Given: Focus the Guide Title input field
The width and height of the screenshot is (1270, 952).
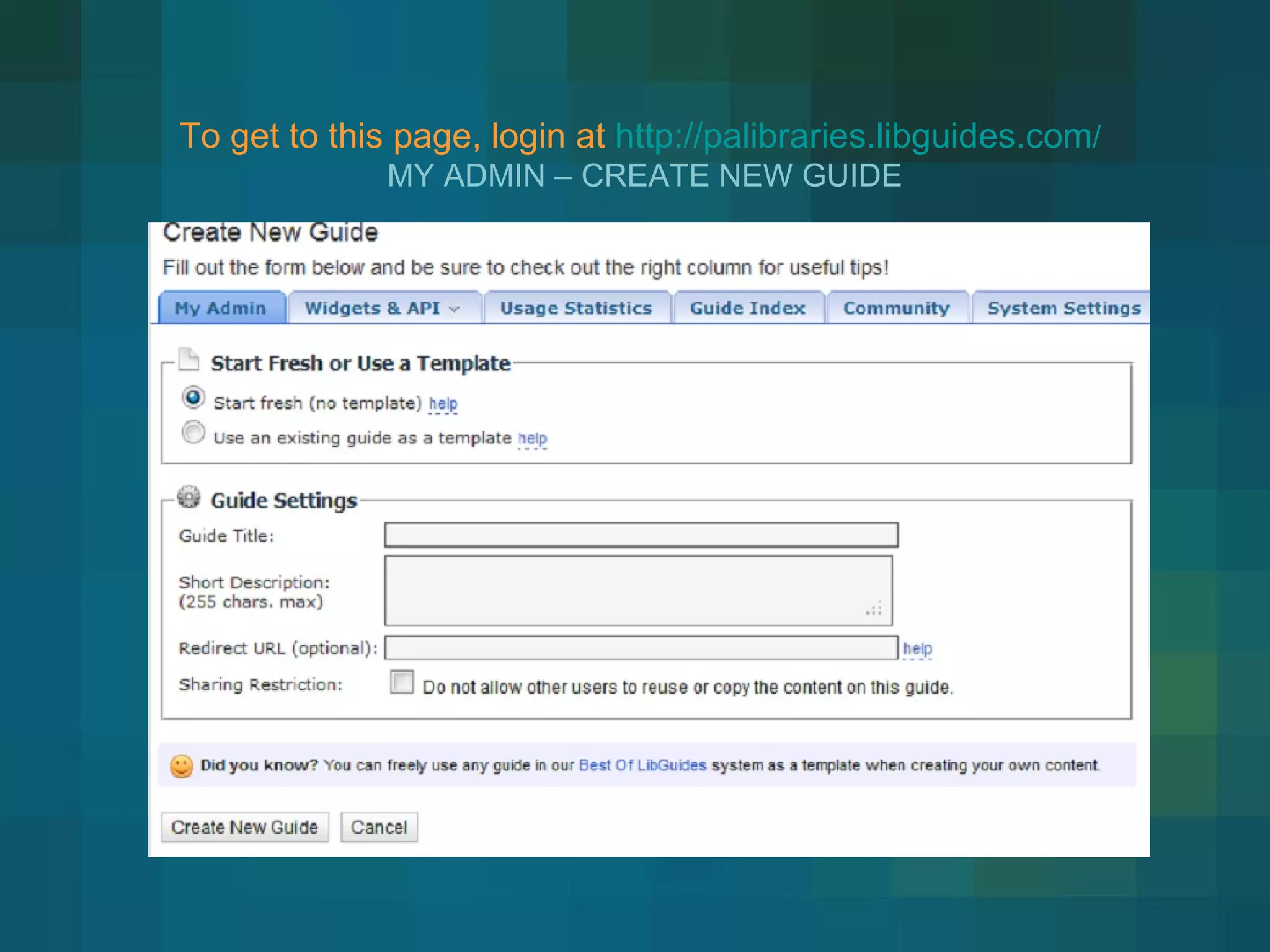Looking at the screenshot, I should click(641, 535).
